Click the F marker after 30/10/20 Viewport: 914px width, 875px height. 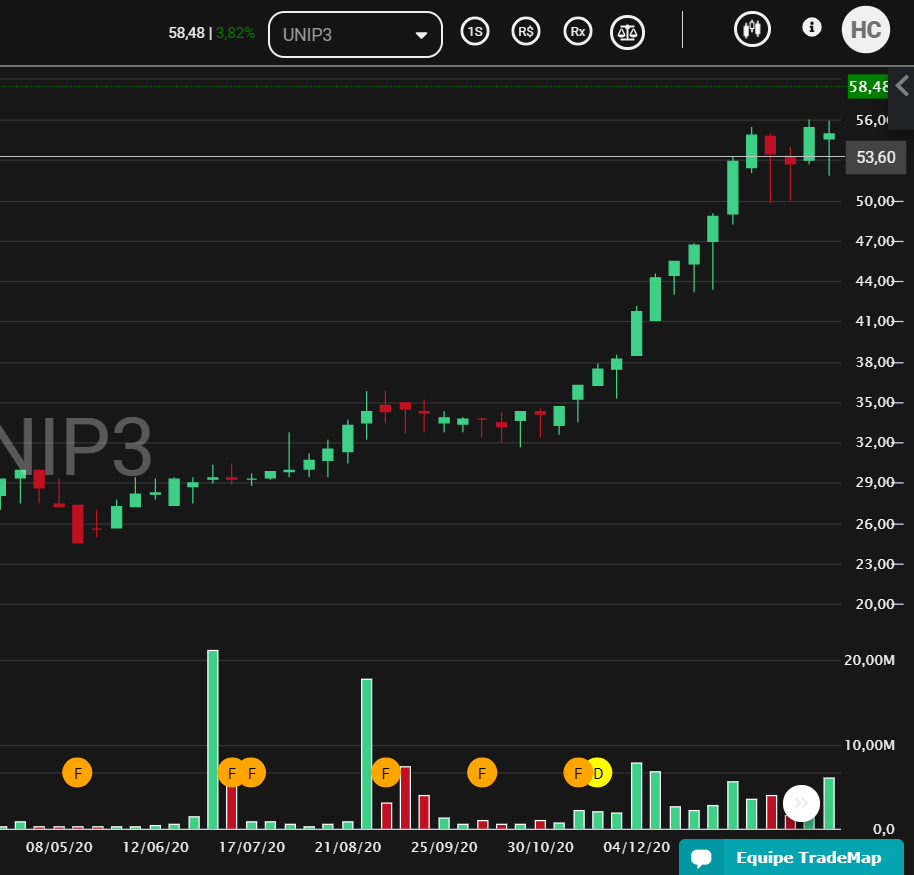pos(577,773)
